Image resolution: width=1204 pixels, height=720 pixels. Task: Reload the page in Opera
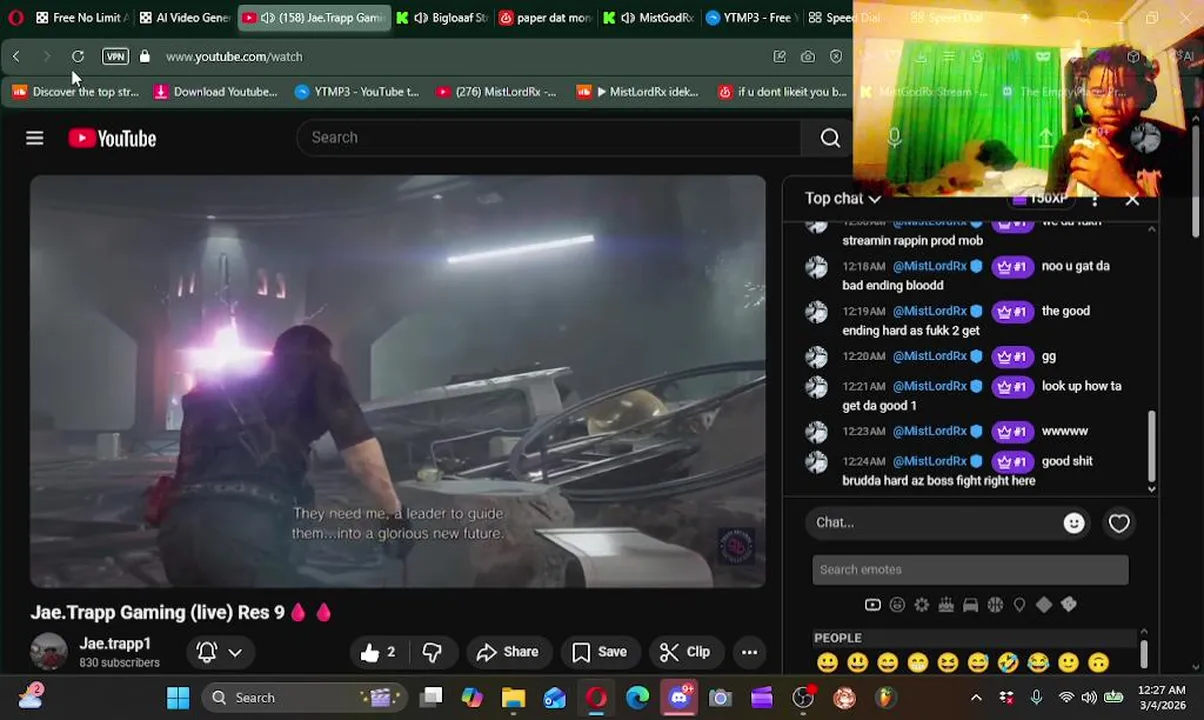point(78,57)
